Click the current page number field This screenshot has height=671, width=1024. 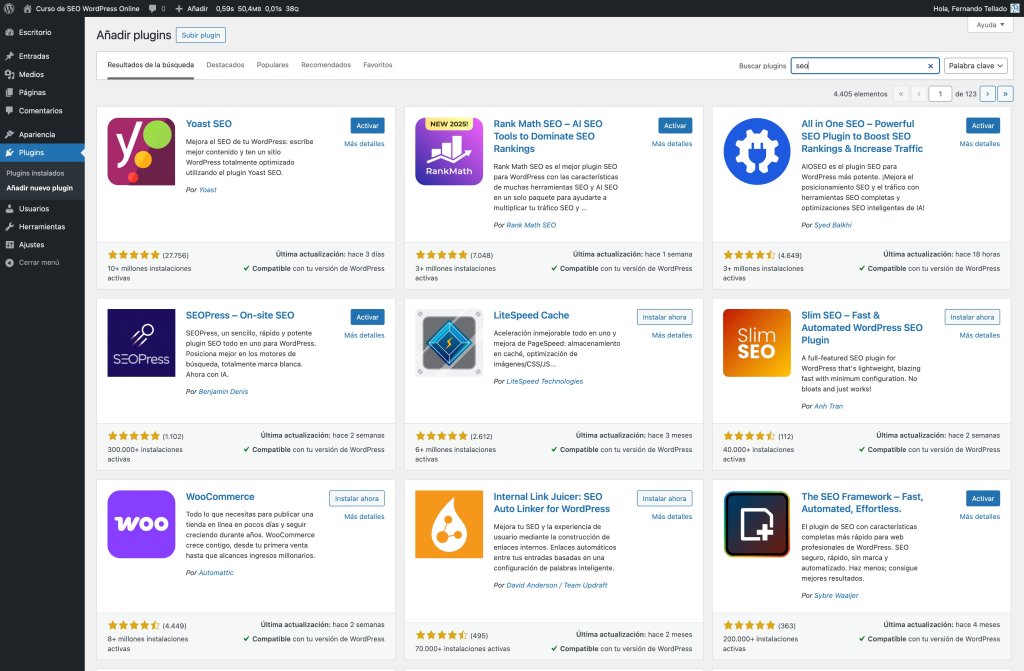[x=940, y=94]
